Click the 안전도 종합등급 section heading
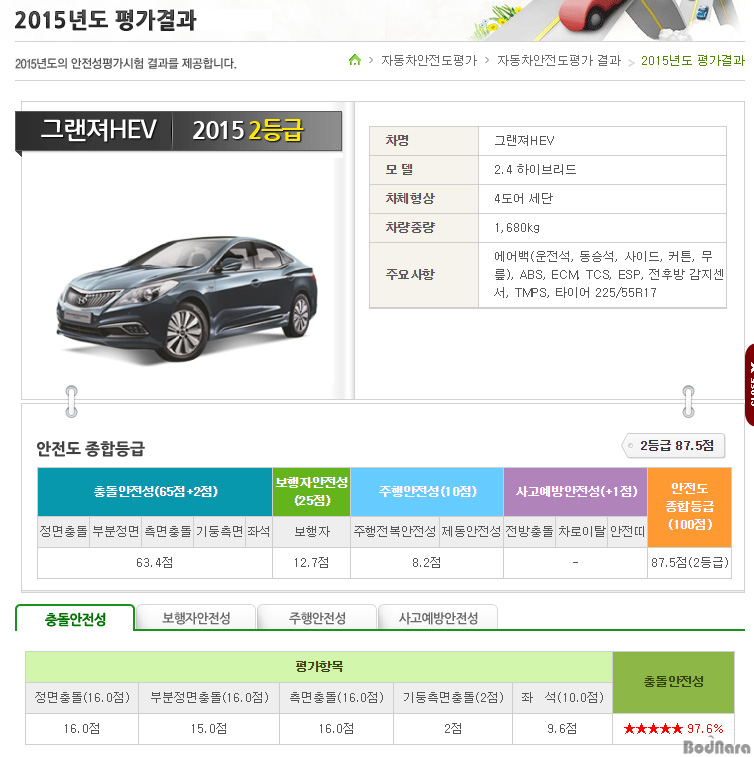Viewport: 754px width, 757px height. click(x=91, y=449)
